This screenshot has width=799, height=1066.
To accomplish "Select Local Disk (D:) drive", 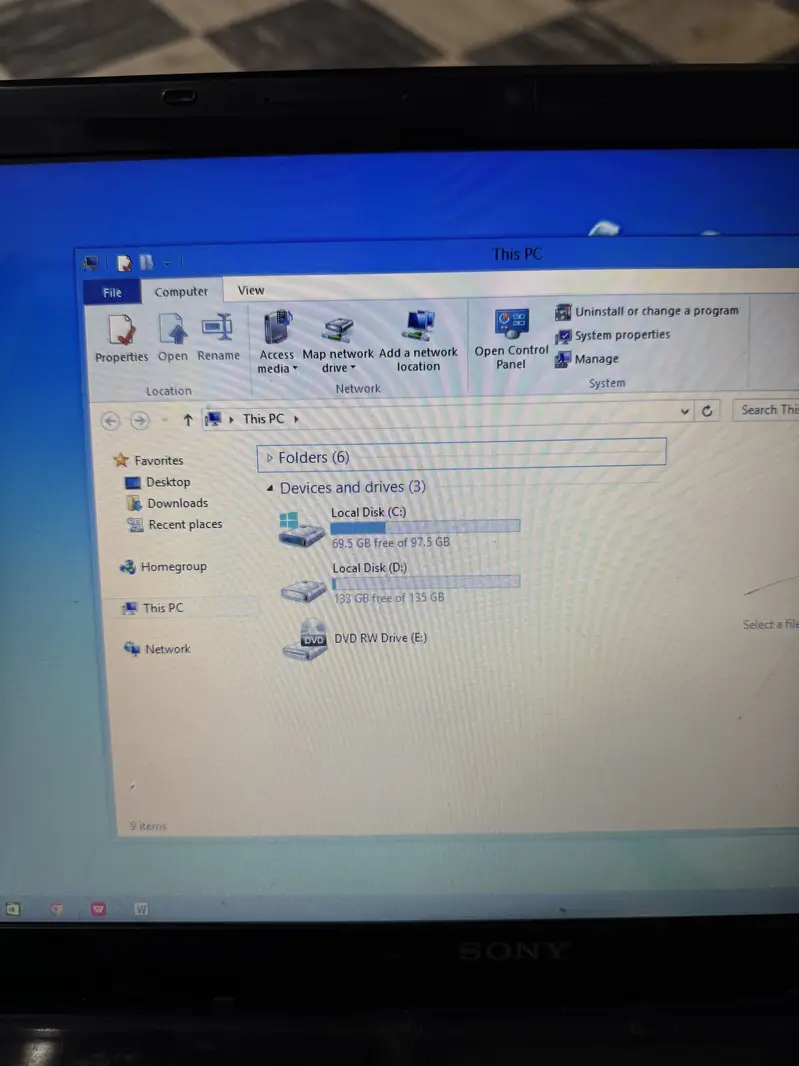I will pyautogui.click(x=400, y=583).
